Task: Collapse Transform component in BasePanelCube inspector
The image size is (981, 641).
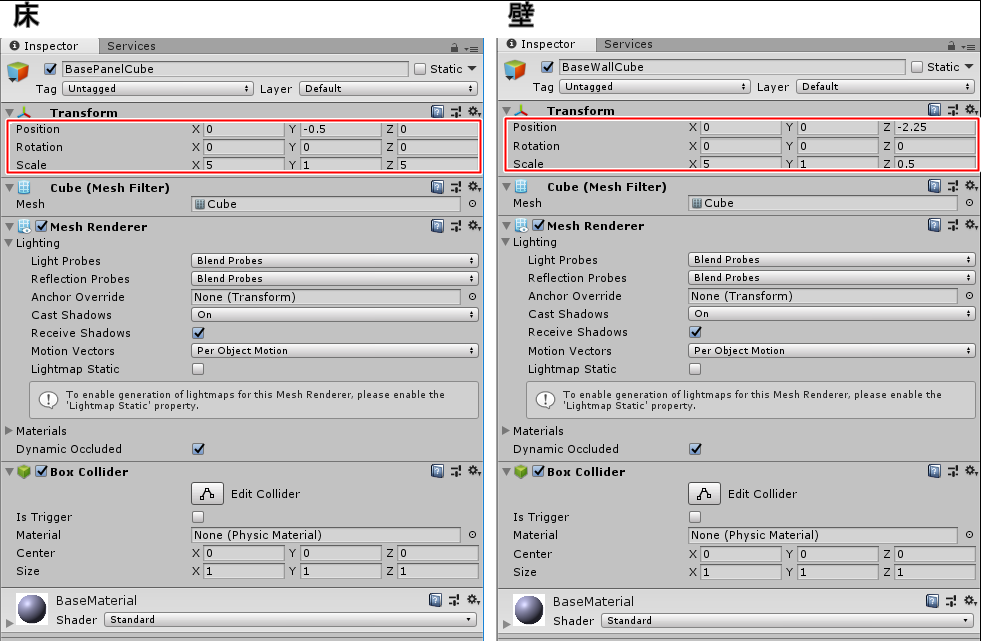Action: pyautogui.click(x=9, y=113)
